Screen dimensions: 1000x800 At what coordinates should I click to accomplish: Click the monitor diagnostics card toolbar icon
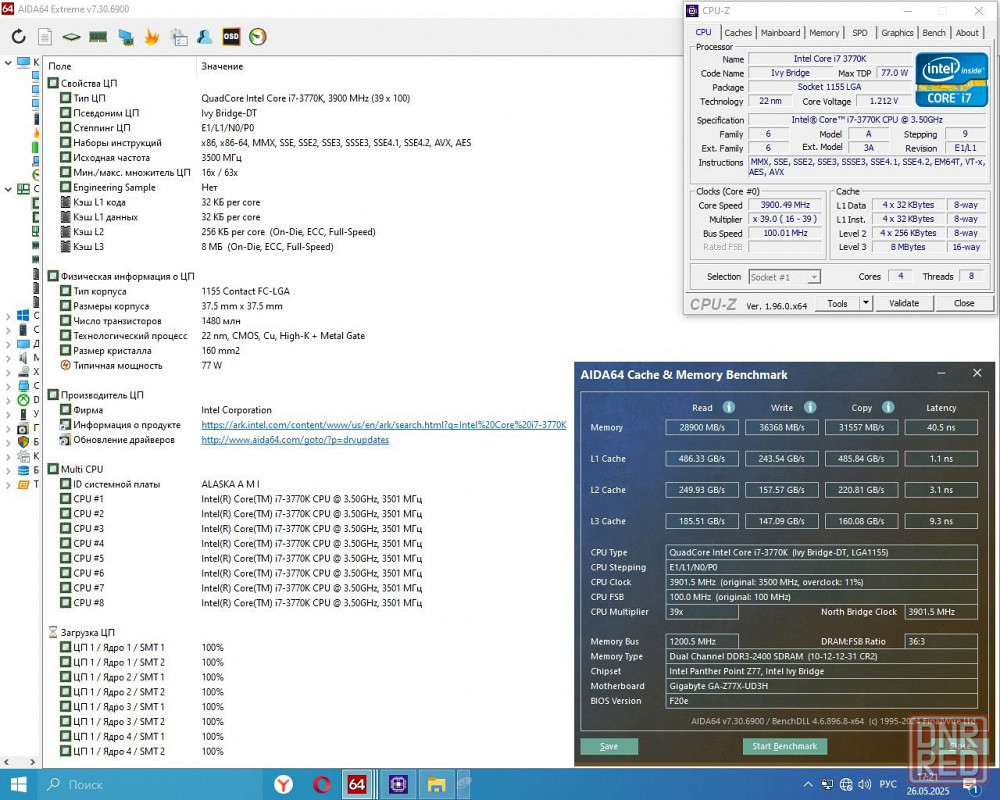pyautogui.click(x=126, y=37)
